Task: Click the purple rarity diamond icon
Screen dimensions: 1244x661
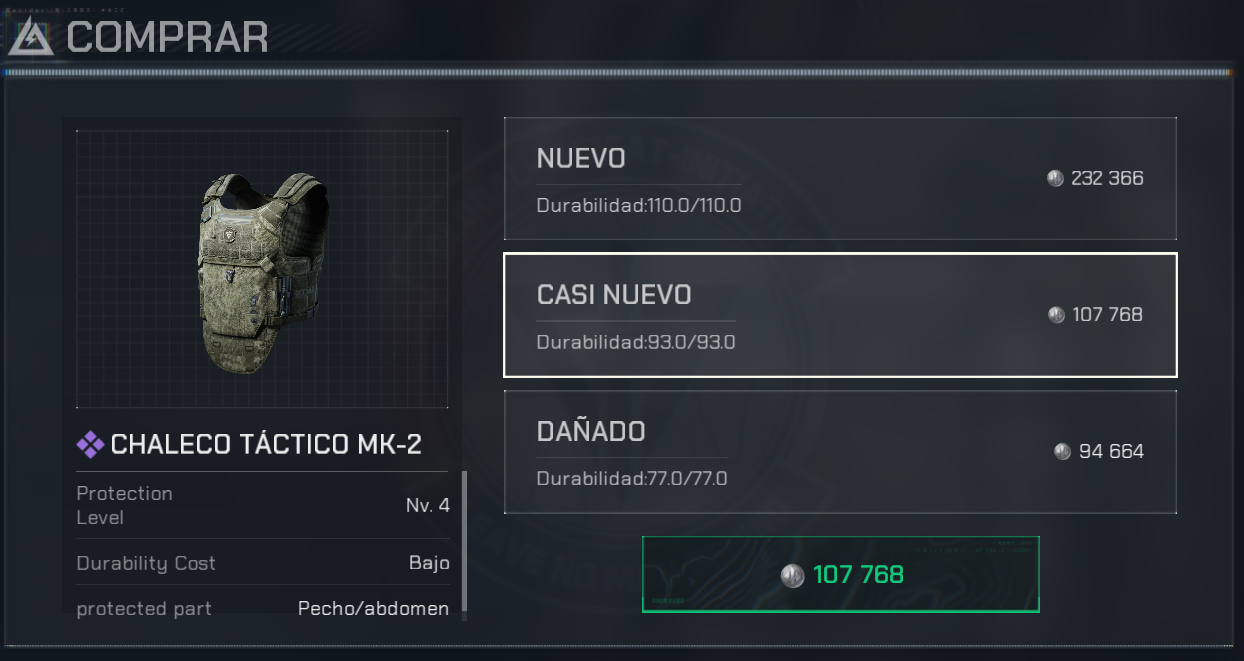Action: [90, 445]
